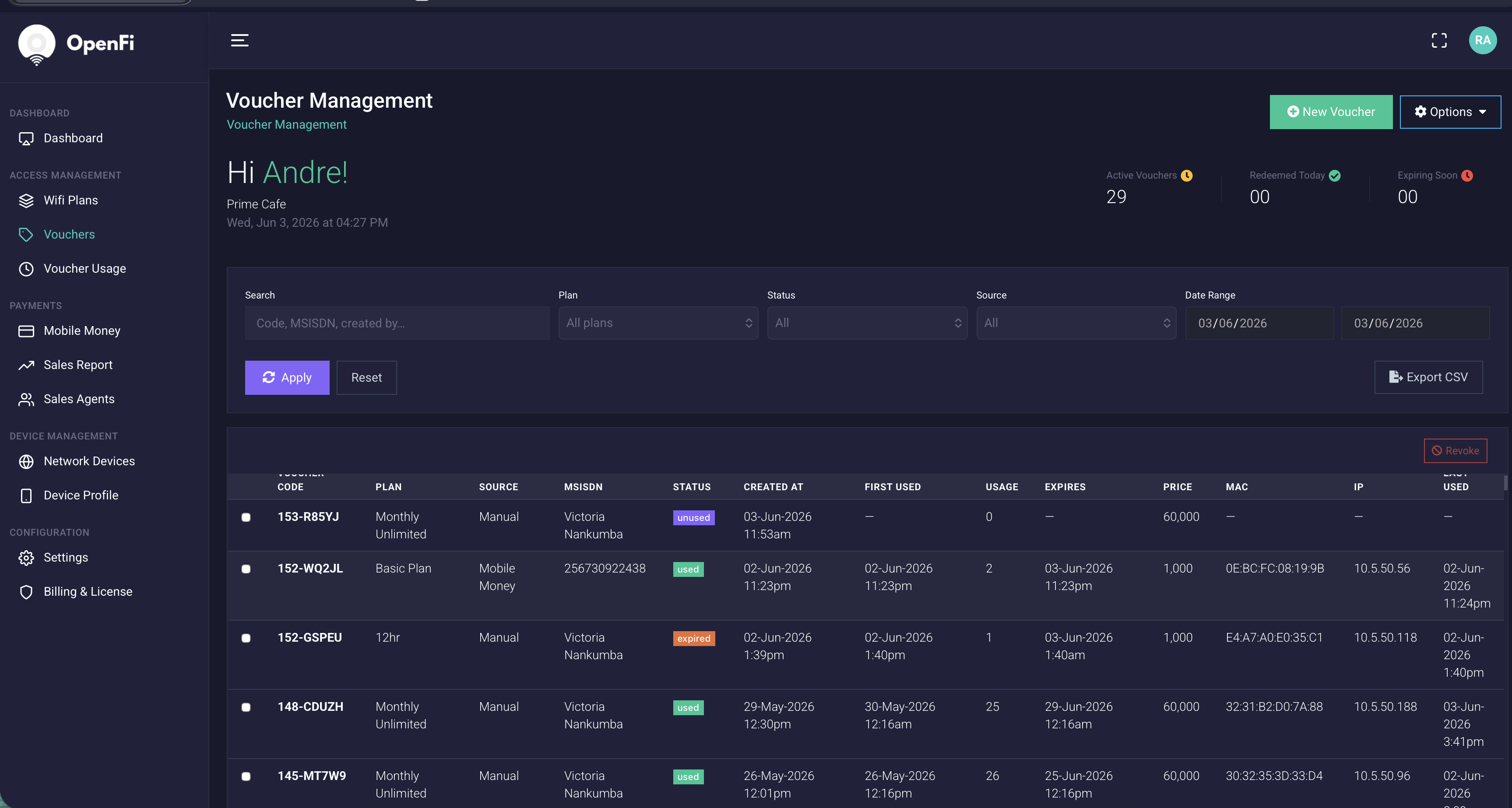Click the Active Vouchers clock icon
This screenshot has height=808, width=1512.
pos(1186,176)
